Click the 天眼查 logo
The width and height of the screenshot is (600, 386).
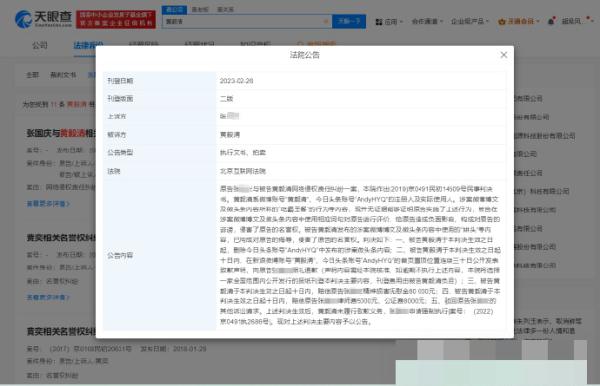pos(43,19)
